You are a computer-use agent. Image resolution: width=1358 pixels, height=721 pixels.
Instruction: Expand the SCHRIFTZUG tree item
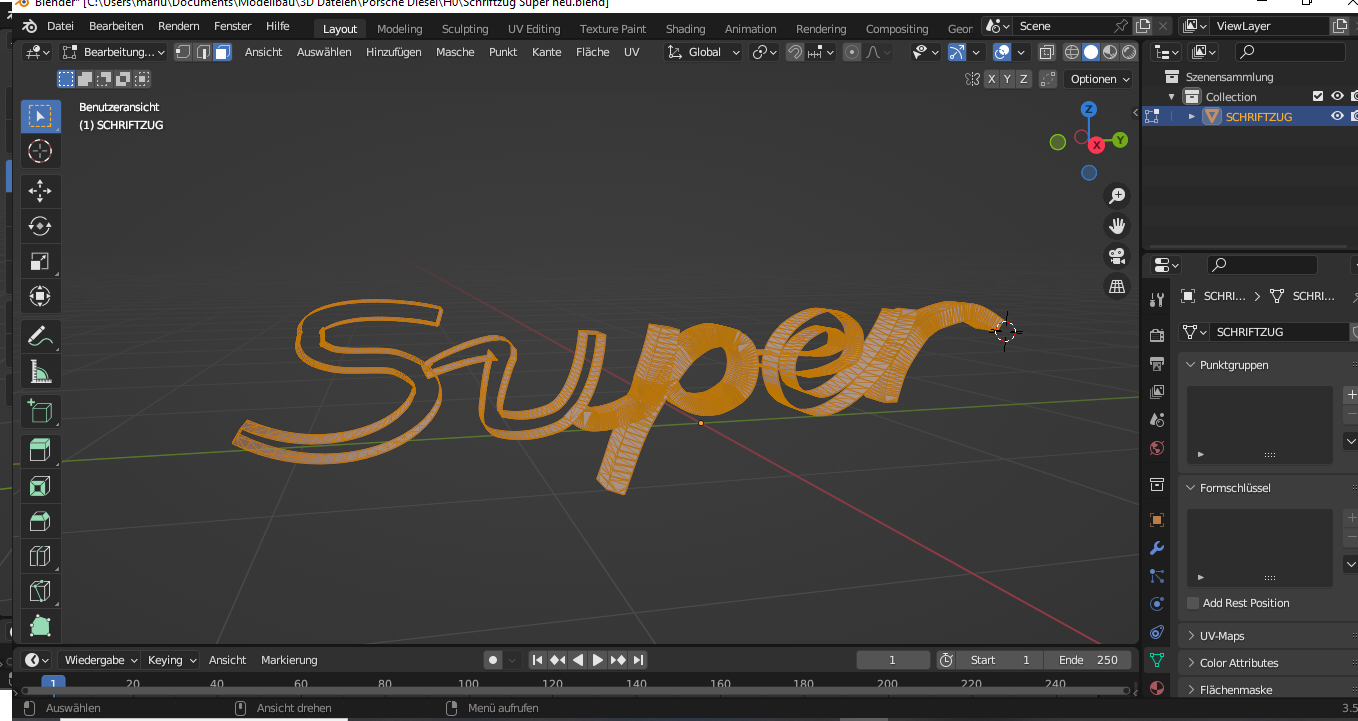(1192, 116)
